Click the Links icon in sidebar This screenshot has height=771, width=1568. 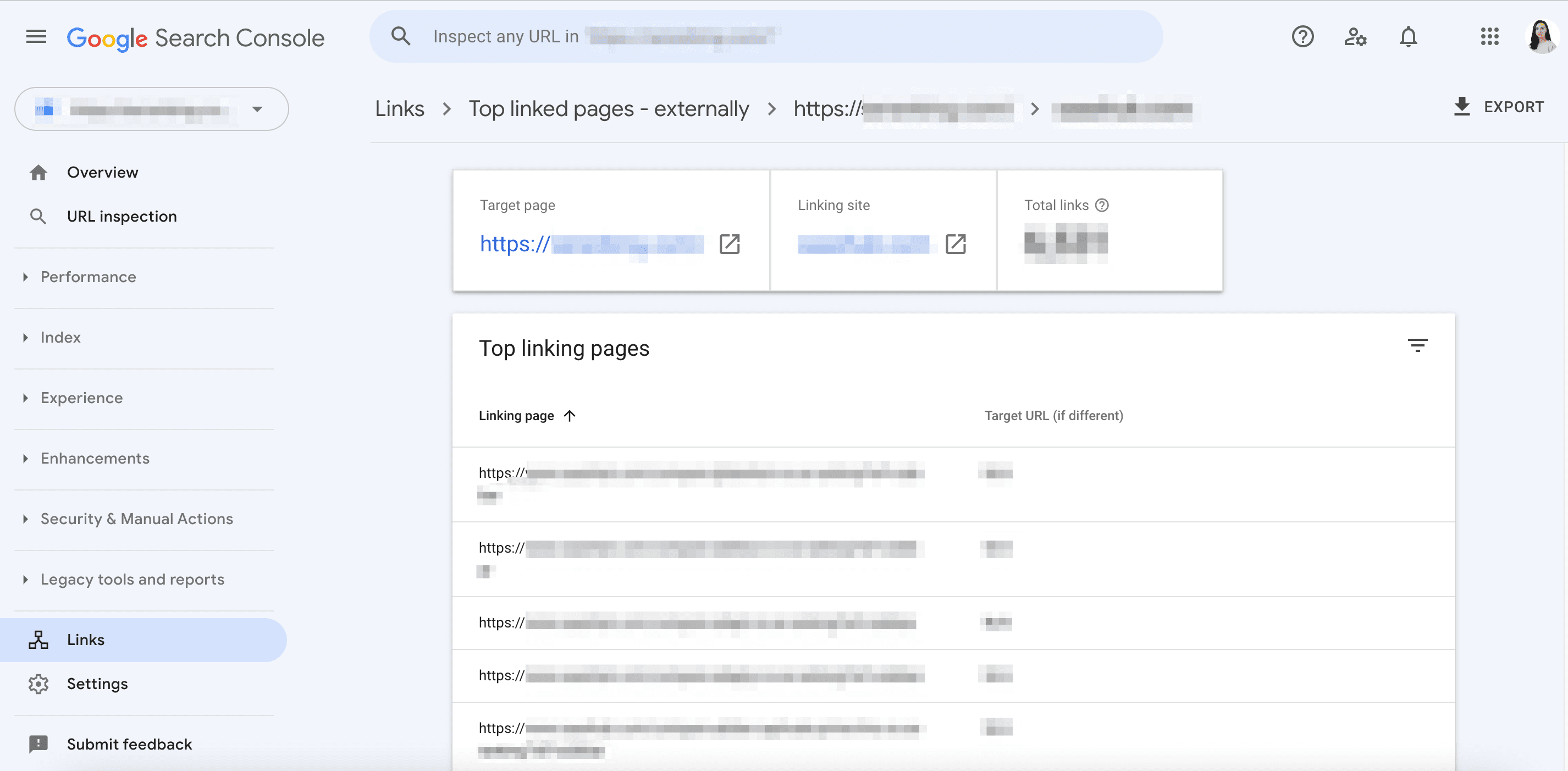coord(38,639)
